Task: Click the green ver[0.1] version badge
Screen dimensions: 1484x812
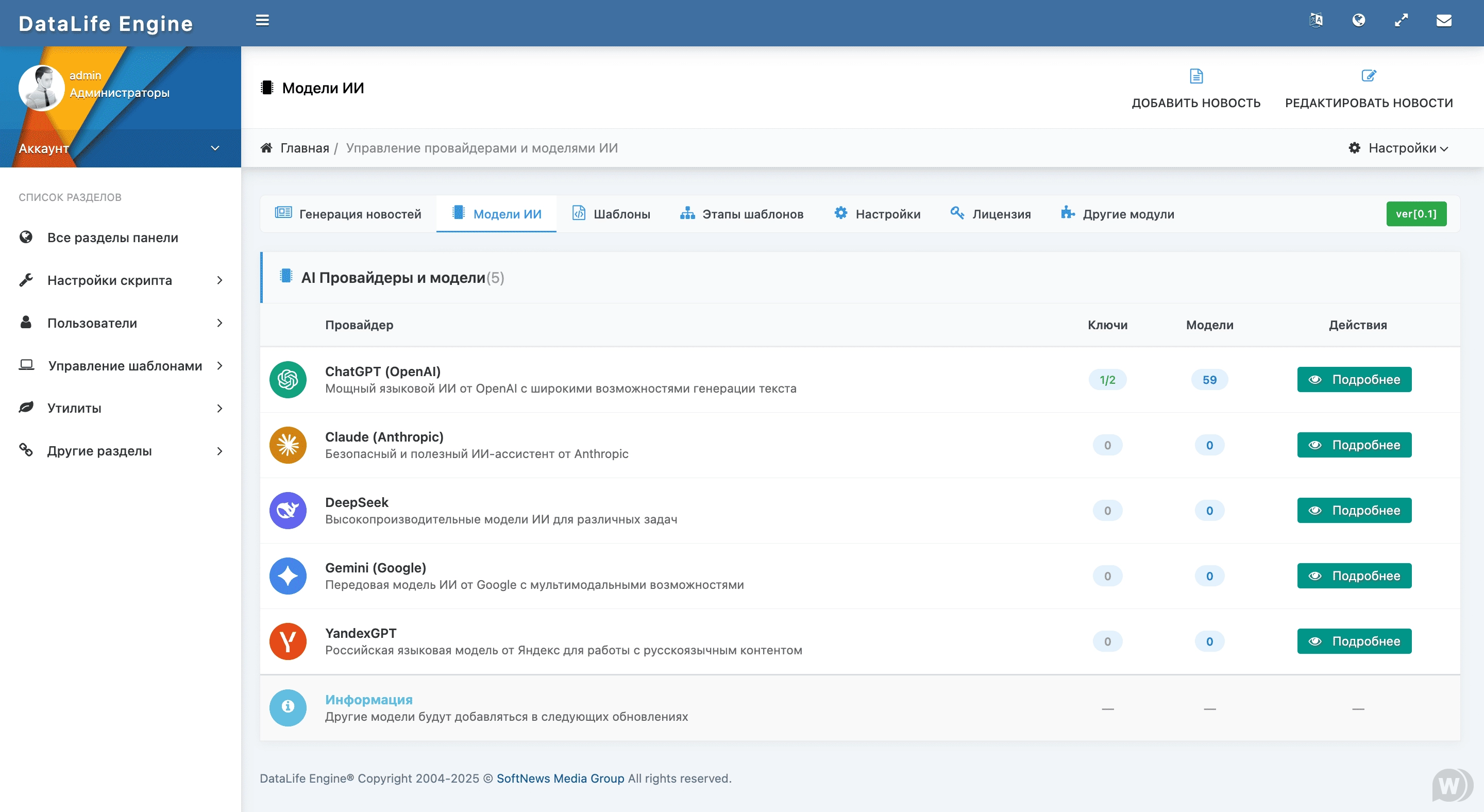Action: pyautogui.click(x=1415, y=214)
